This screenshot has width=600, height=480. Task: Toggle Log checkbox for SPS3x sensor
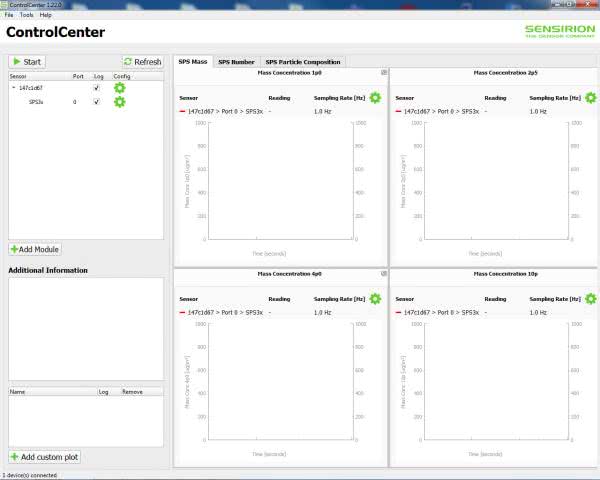click(96, 102)
